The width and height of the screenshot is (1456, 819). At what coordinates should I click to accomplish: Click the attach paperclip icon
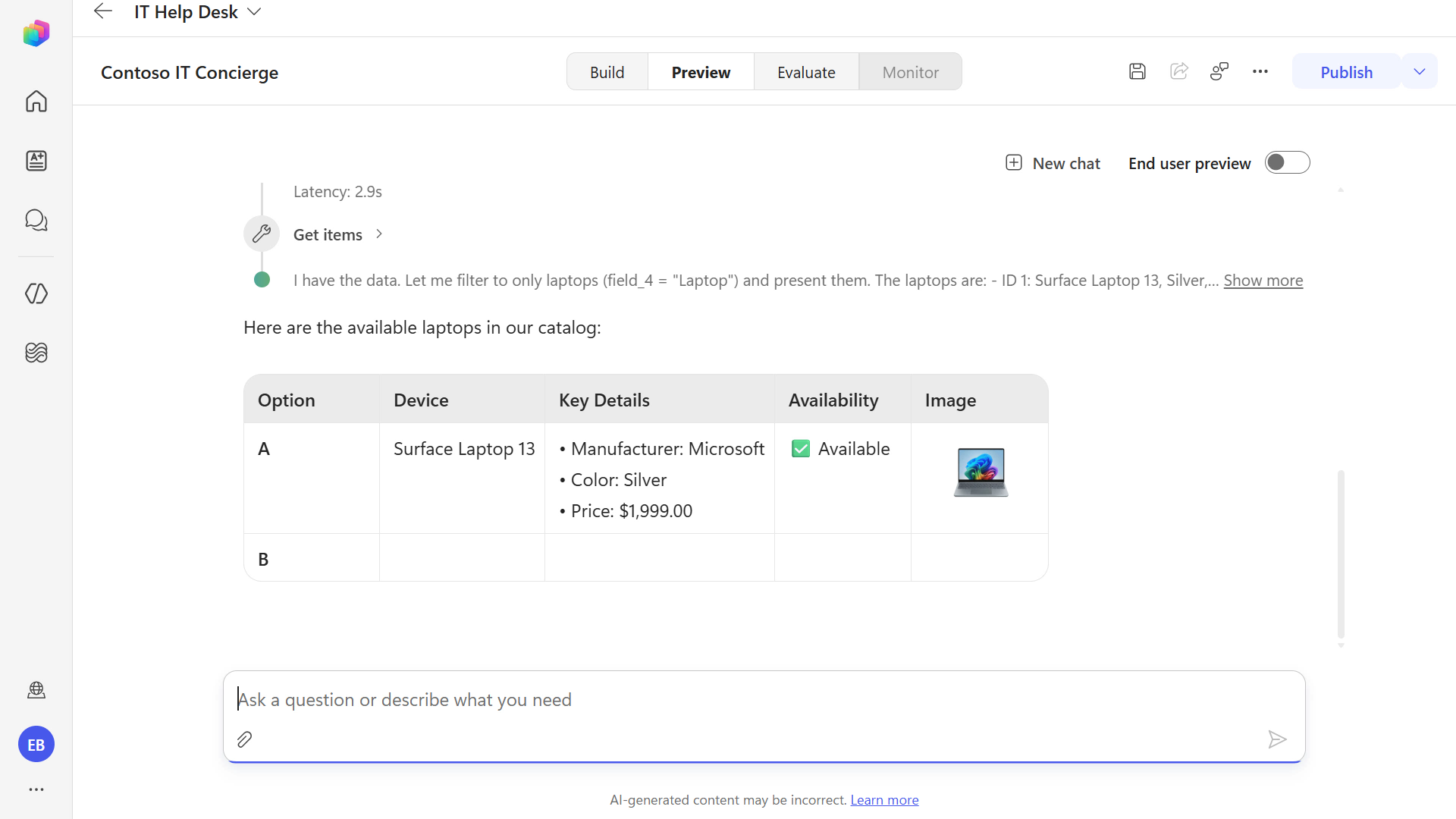point(244,739)
